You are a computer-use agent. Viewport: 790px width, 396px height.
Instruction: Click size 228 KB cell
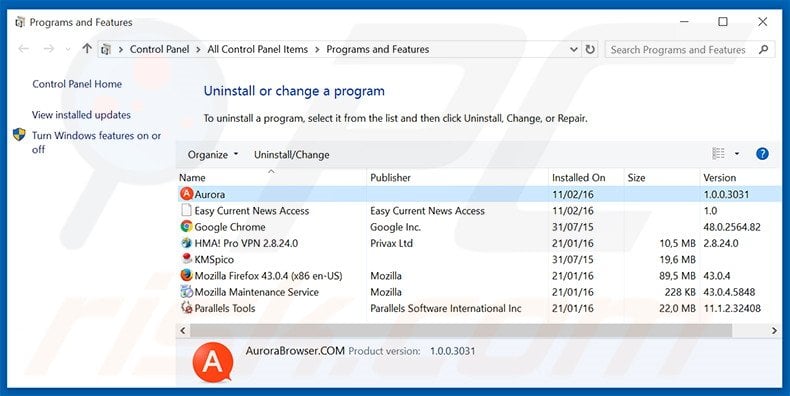click(x=680, y=292)
